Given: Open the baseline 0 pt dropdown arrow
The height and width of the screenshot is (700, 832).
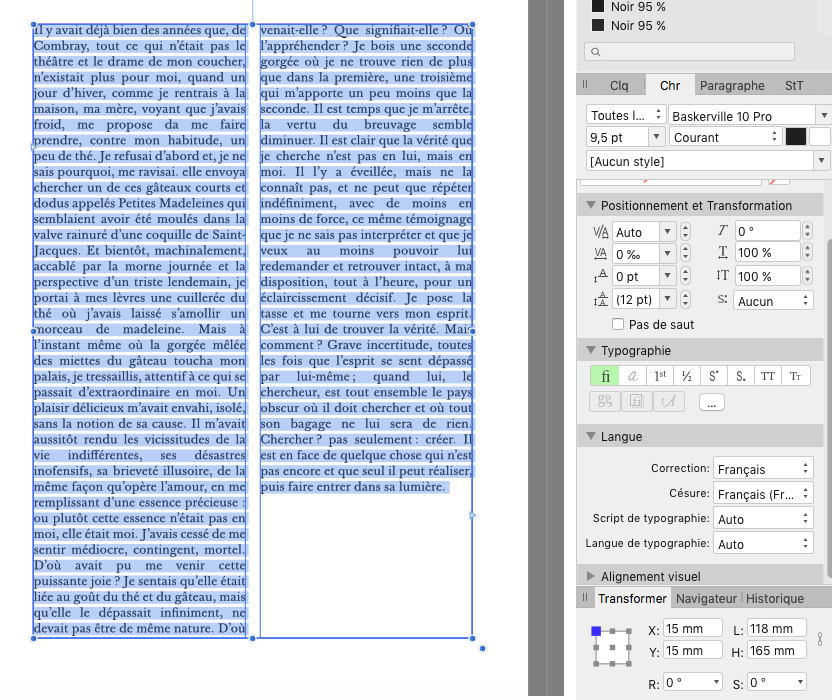Looking at the screenshot, I should click(668, 275).
